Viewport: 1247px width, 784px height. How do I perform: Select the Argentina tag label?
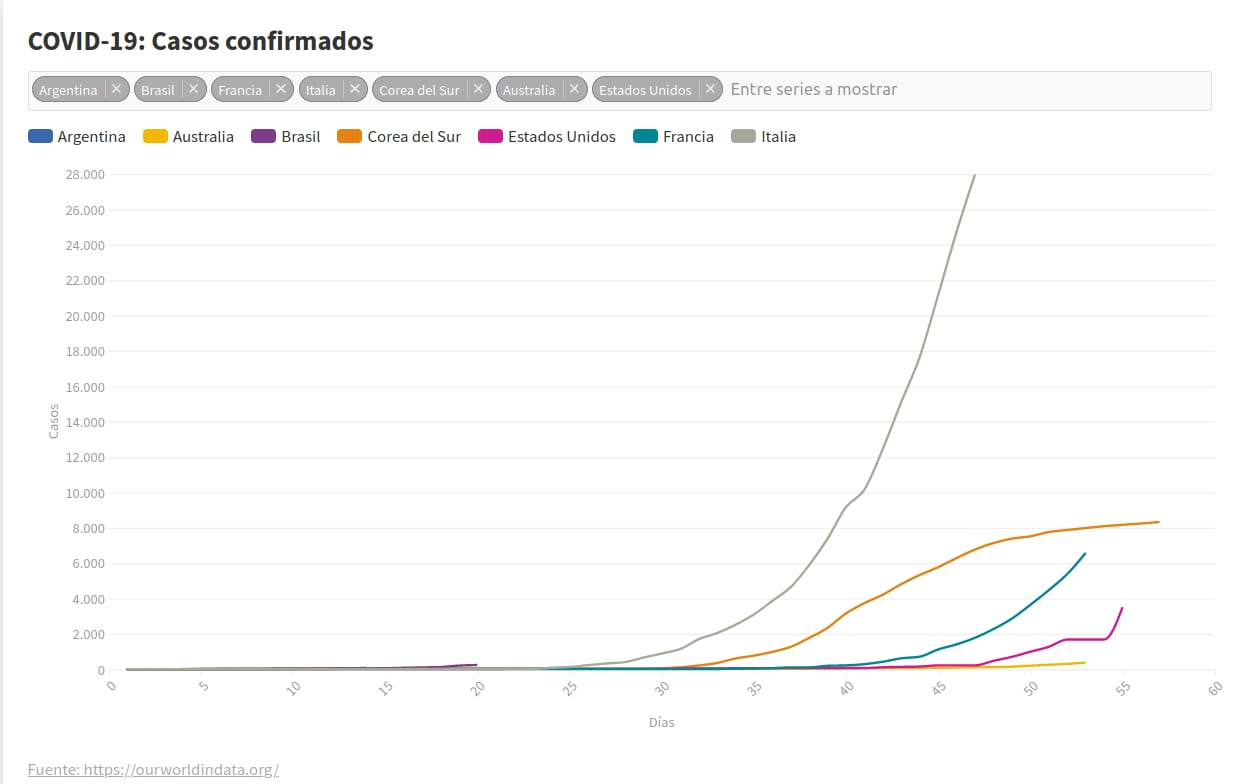coord(68,90)
